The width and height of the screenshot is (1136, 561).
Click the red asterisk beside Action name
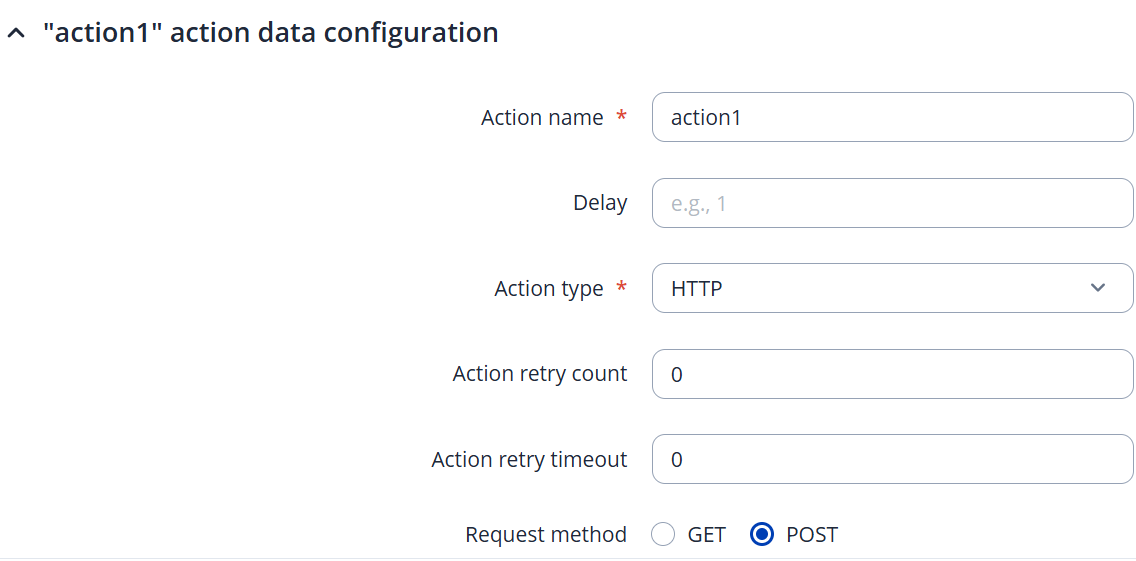tap(622, 117)
